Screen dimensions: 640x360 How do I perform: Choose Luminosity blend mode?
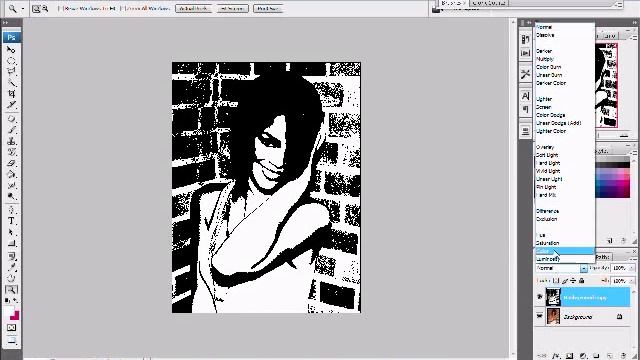(x=565, y=259)
